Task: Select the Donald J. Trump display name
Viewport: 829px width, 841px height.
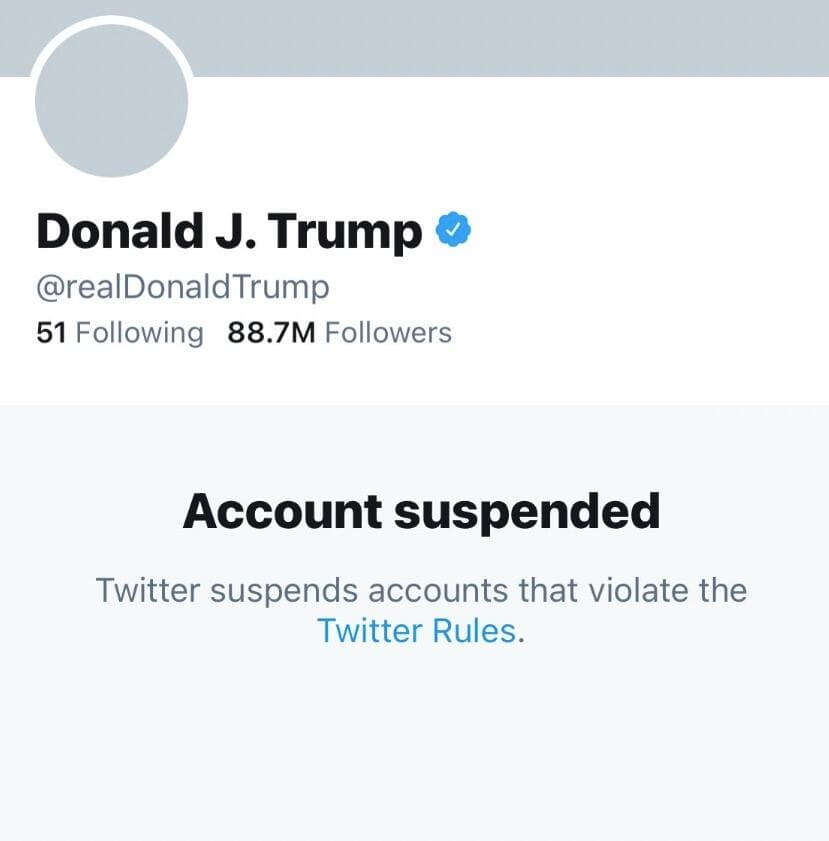Action: coord(229,232)
